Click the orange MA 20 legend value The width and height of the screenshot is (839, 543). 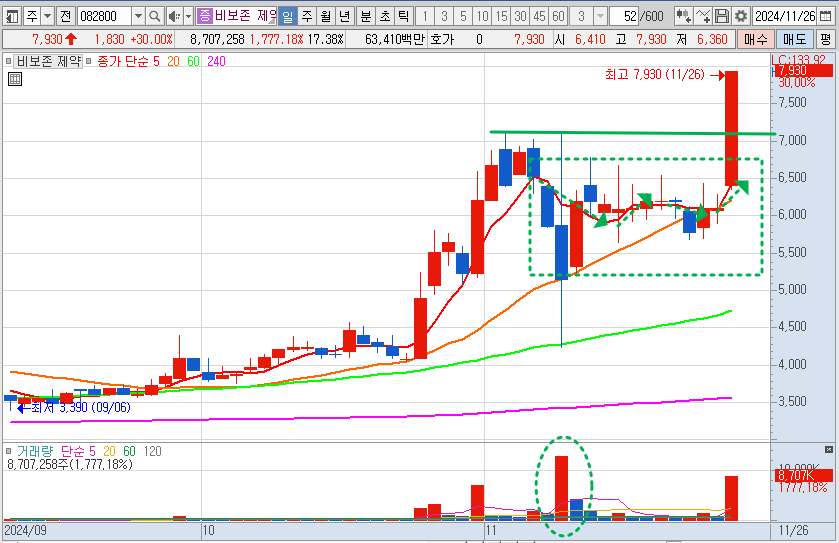[173, 62]
